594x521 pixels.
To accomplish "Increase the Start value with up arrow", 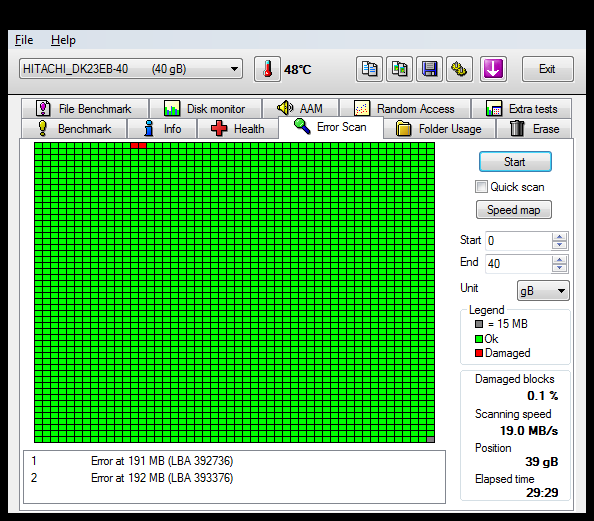I will coord(560,237).
